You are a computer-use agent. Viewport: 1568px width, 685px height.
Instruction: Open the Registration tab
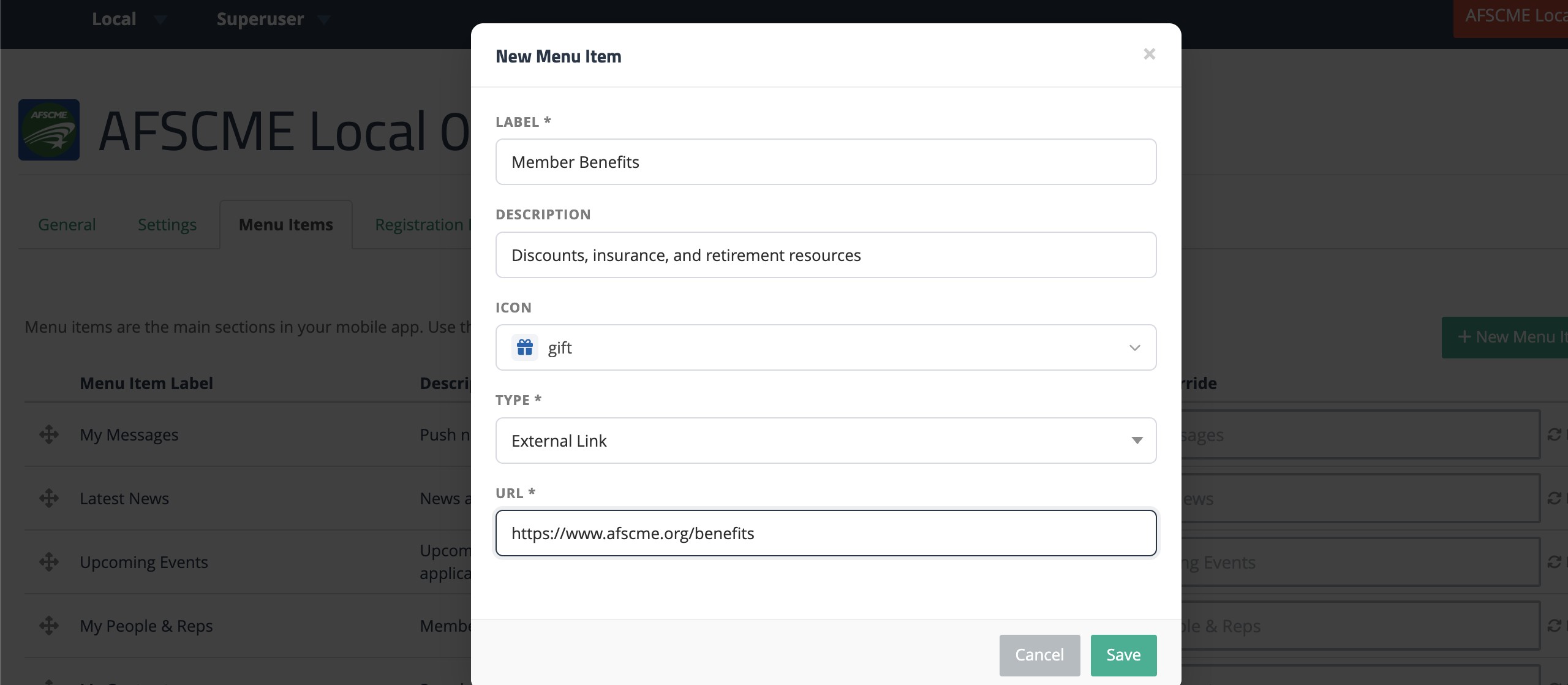tap(423, 225)
